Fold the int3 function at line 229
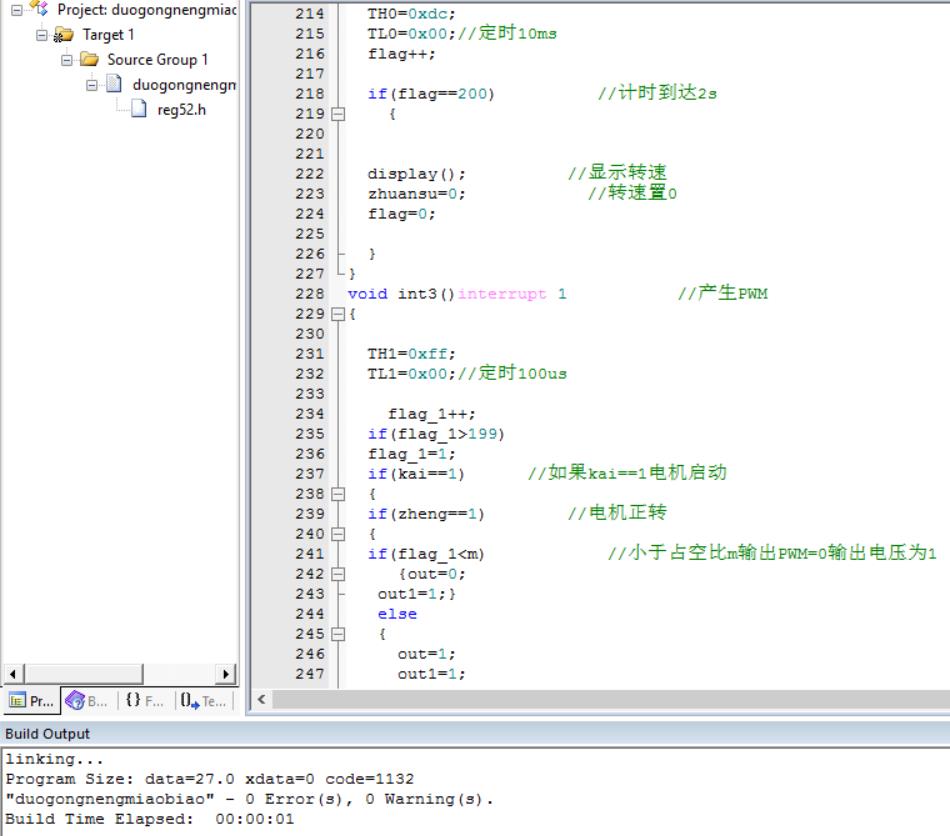 [x=338, y=314]
